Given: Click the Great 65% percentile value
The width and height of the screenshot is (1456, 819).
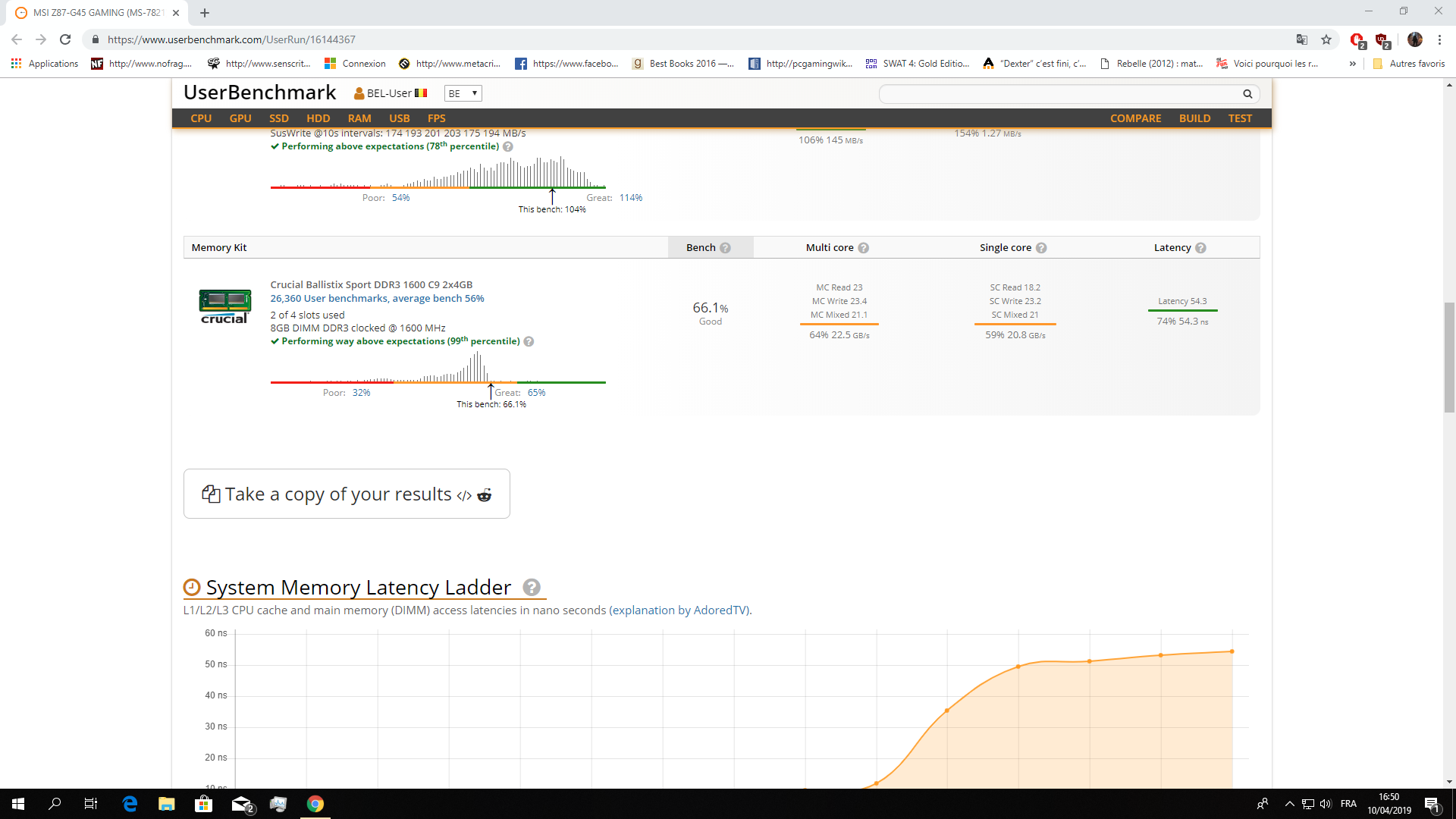Looking at the screenshot, I should click(x=536, y=393).
